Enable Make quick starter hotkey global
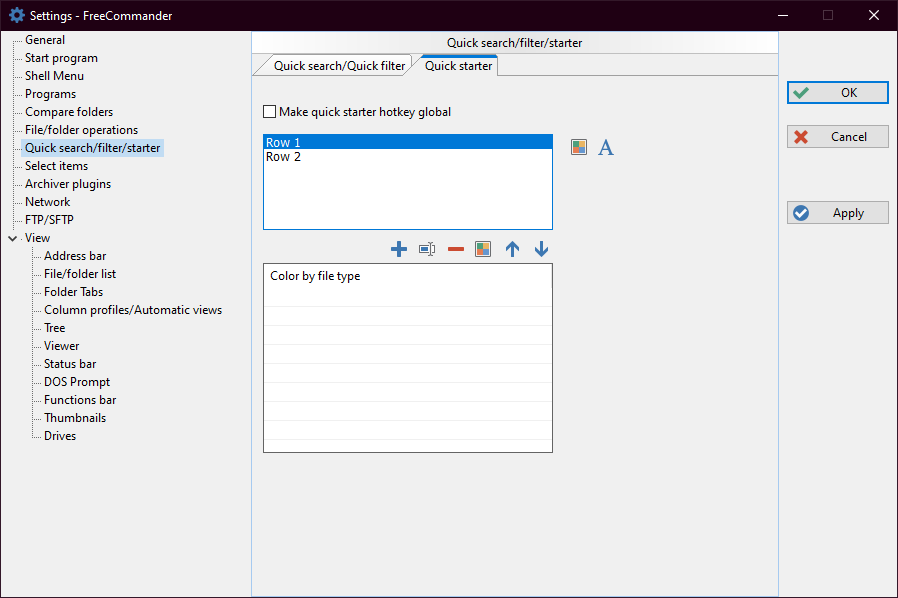 [x=270, y=112]
